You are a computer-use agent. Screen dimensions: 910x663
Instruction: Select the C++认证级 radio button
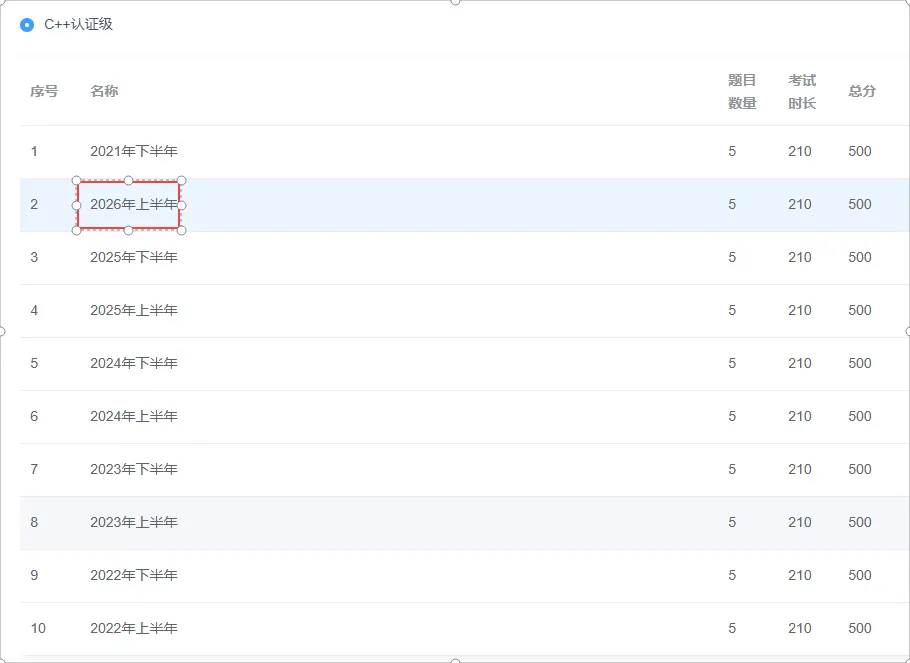point(27,25)
